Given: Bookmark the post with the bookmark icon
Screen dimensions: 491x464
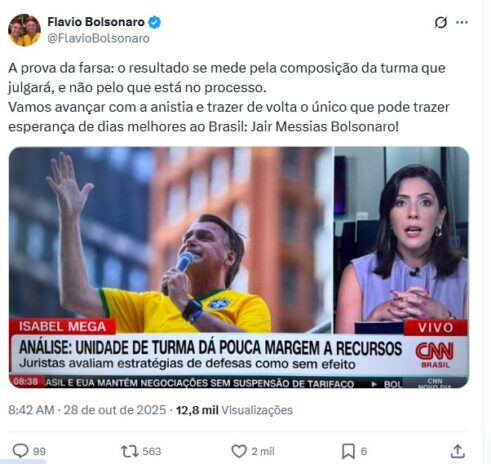Looking at the screenshot, I should point(348,451).
